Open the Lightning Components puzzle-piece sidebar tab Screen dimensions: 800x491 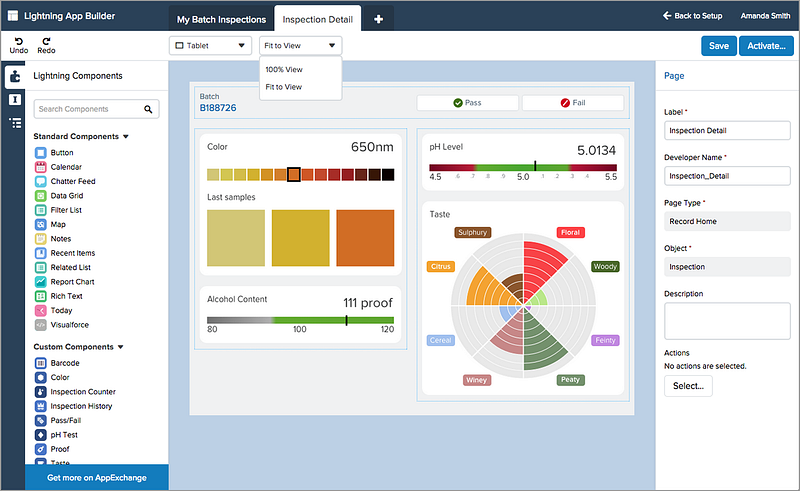tap(15, 76)
